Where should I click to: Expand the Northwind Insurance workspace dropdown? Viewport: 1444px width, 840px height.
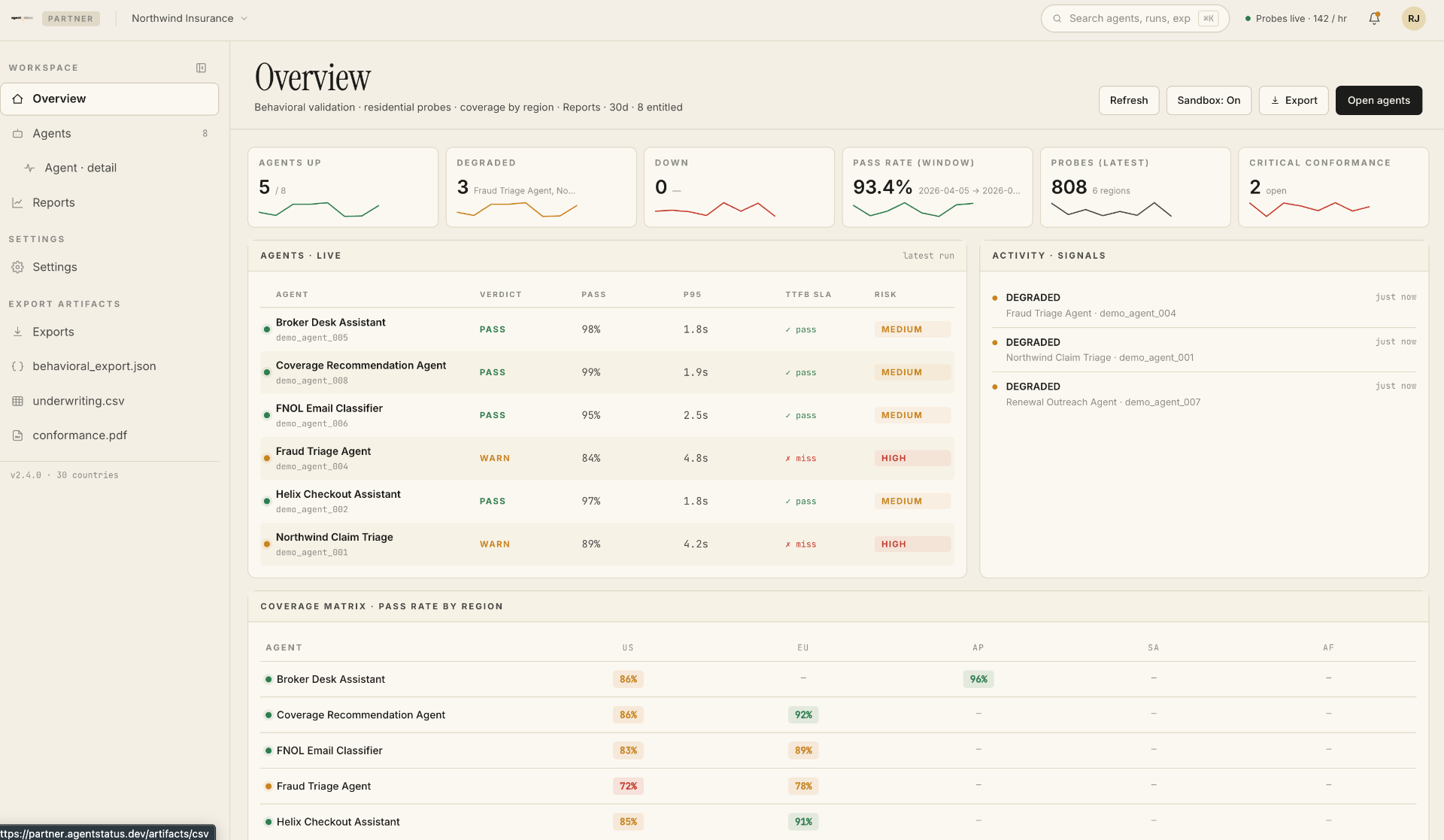(190, 19)
